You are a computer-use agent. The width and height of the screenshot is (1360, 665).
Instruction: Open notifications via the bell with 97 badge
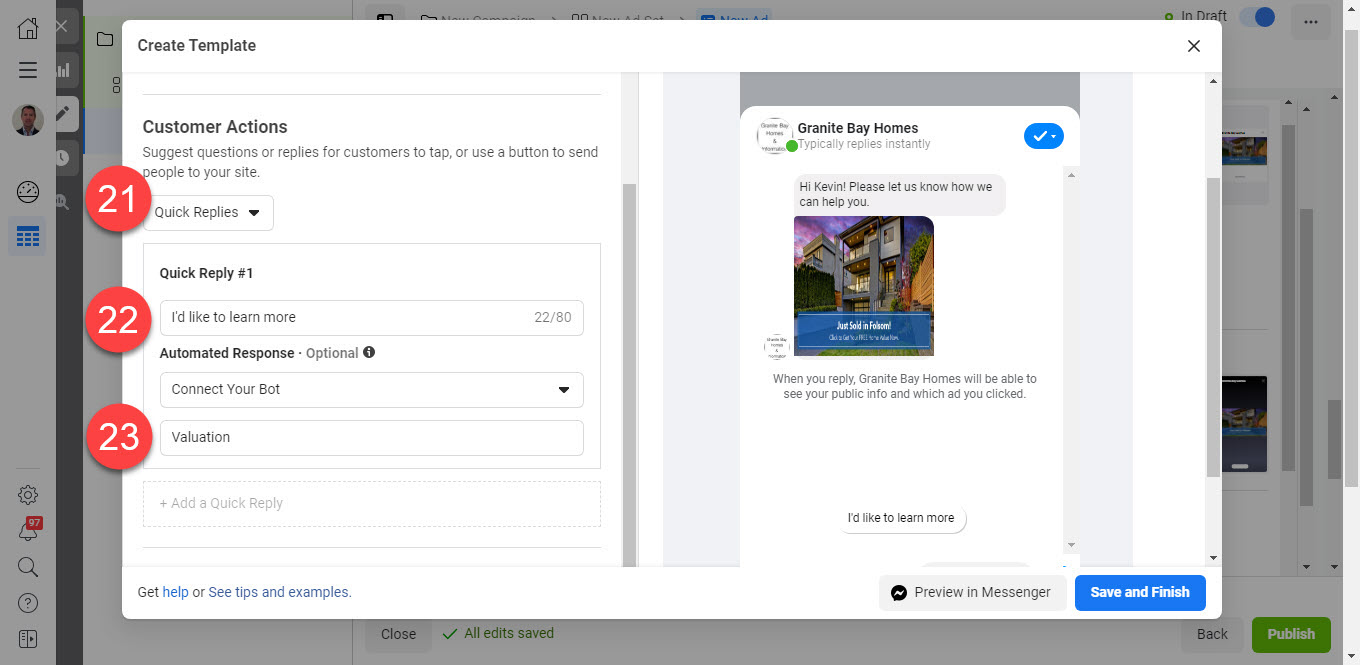tap(27, 530)
